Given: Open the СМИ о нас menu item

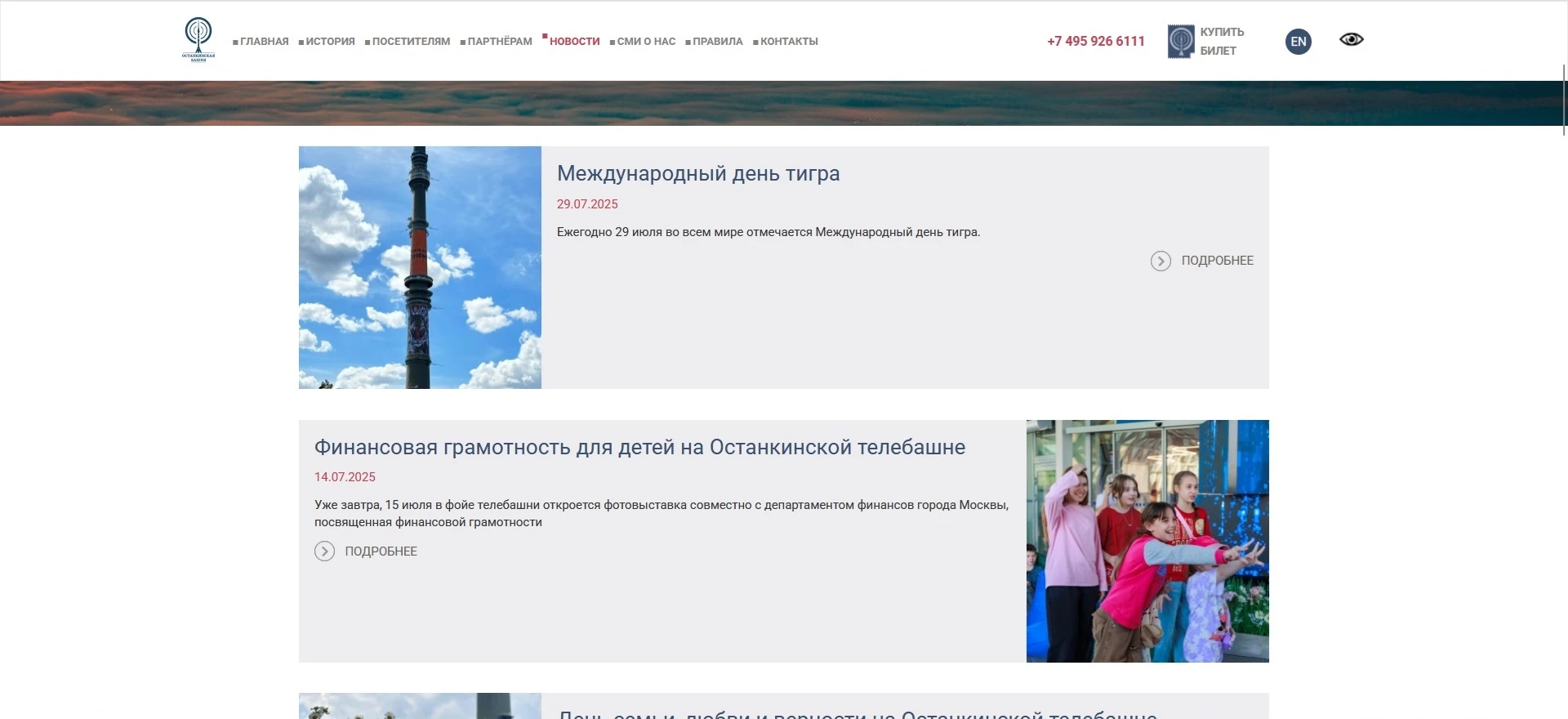Looking at the screenshot, I should point(646,42).
